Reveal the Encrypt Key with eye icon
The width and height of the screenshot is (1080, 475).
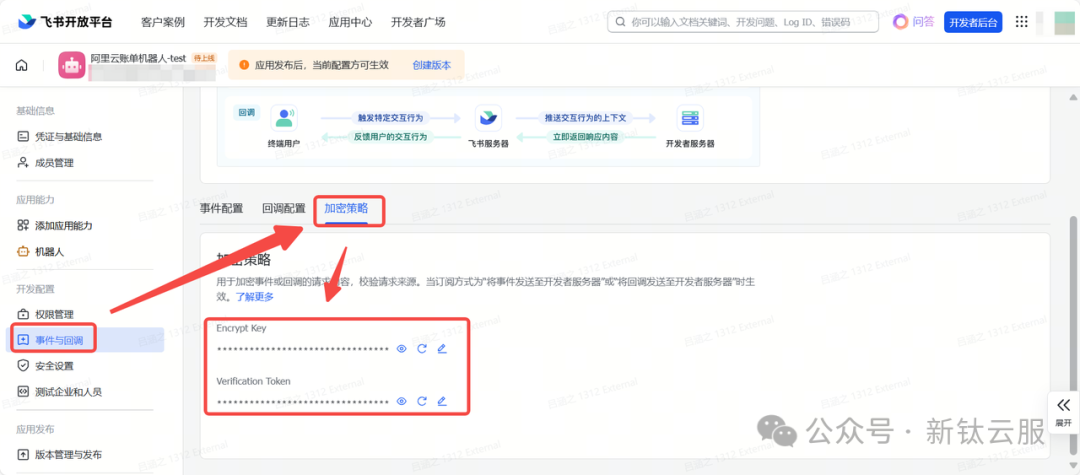click(x=402, y=349)
